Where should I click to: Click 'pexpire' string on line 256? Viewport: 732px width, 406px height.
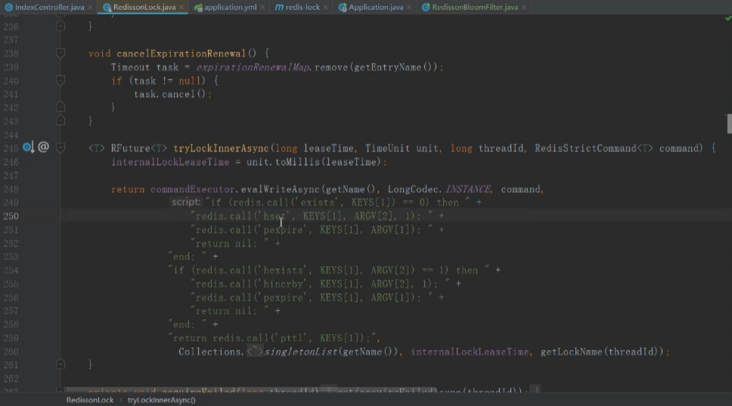[283, 297]
